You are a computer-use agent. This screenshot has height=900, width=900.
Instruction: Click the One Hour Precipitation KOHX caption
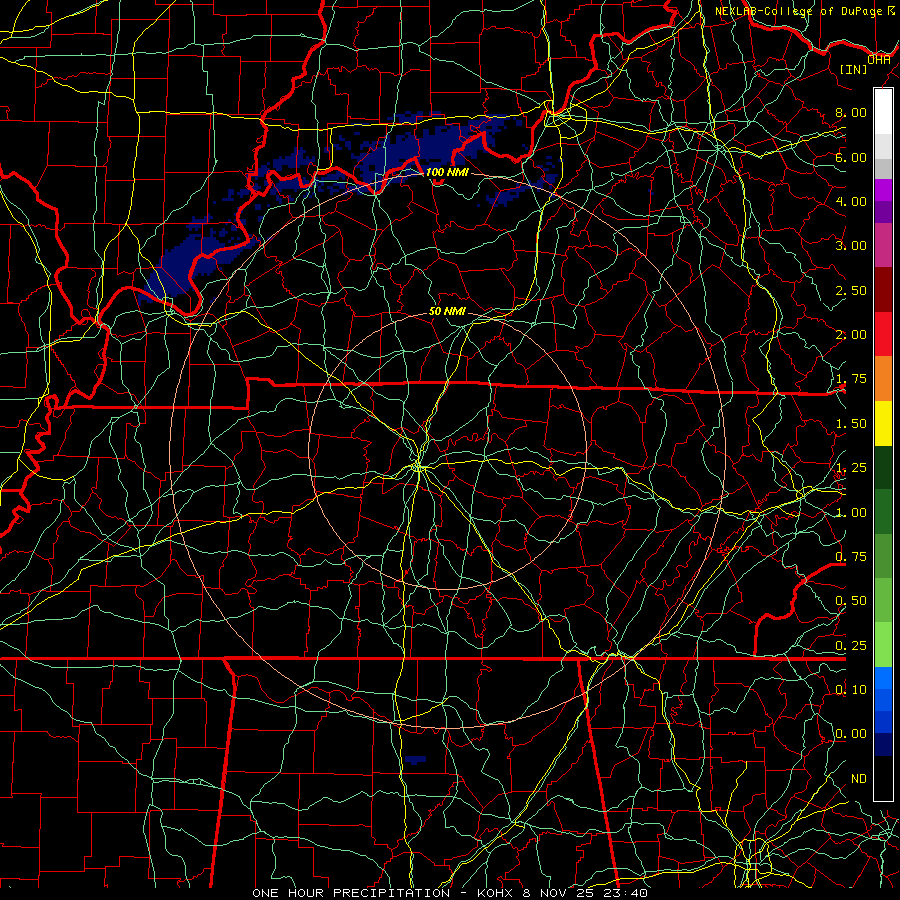point(450,893)
